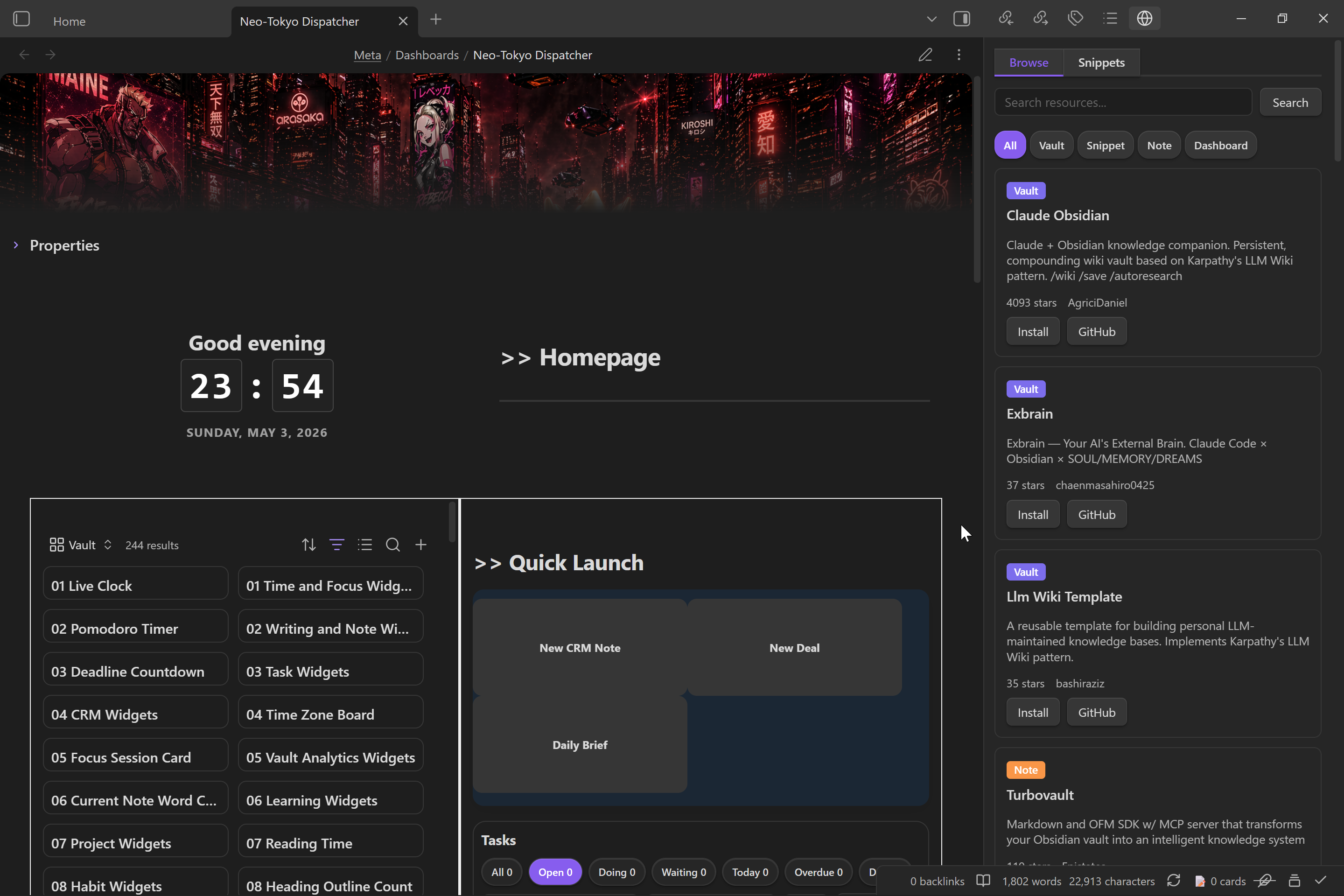Toggle the left sidebar icon

21,19
